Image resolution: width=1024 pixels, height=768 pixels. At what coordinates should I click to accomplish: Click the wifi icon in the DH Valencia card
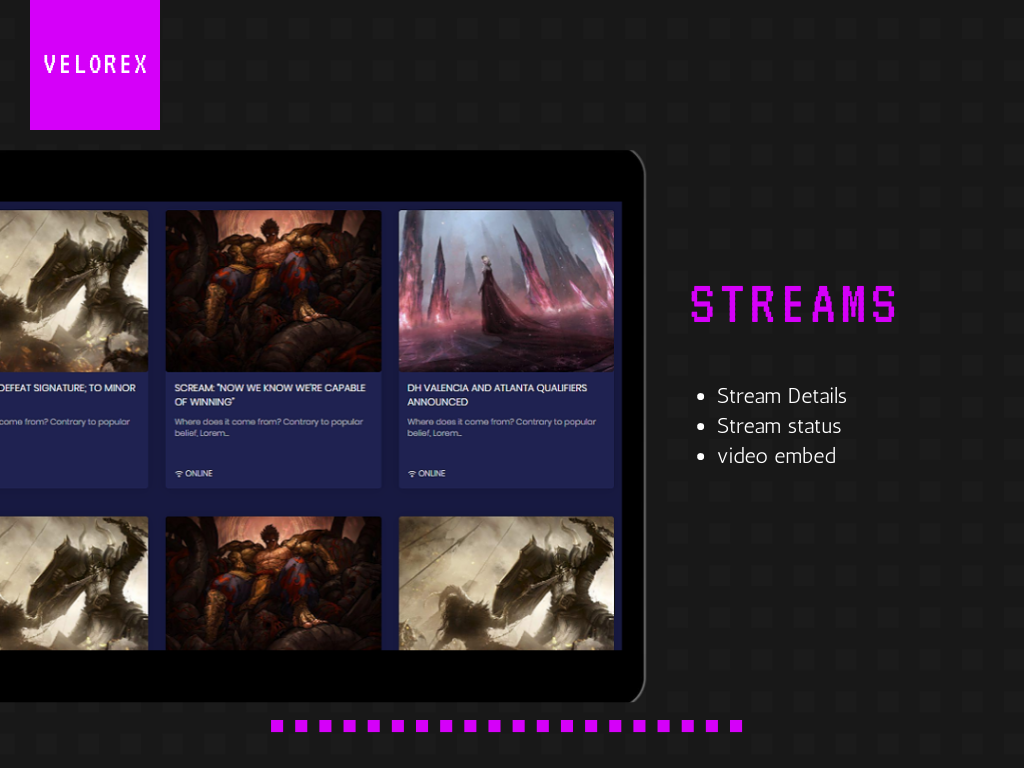point(412,474)
